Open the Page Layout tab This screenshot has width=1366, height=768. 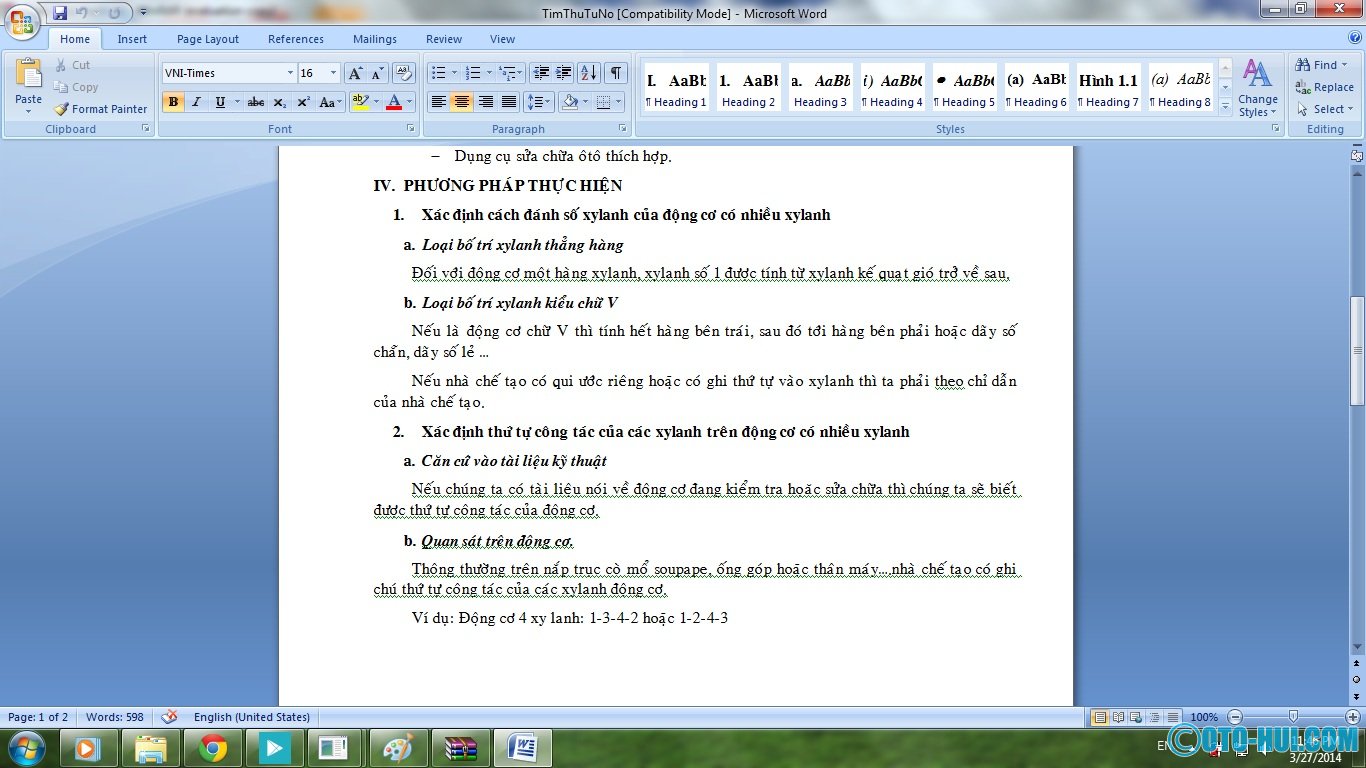click(x=208, y=39)
